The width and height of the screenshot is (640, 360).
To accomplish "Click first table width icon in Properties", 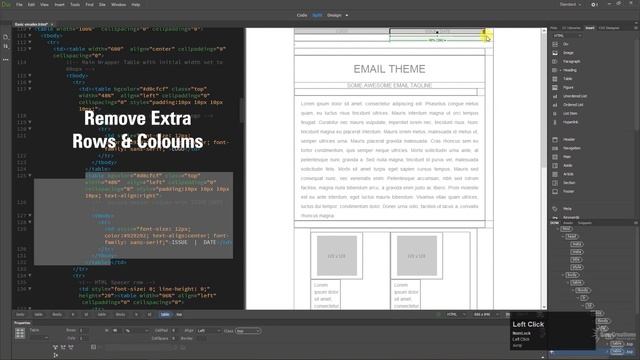I will point(55,347).
